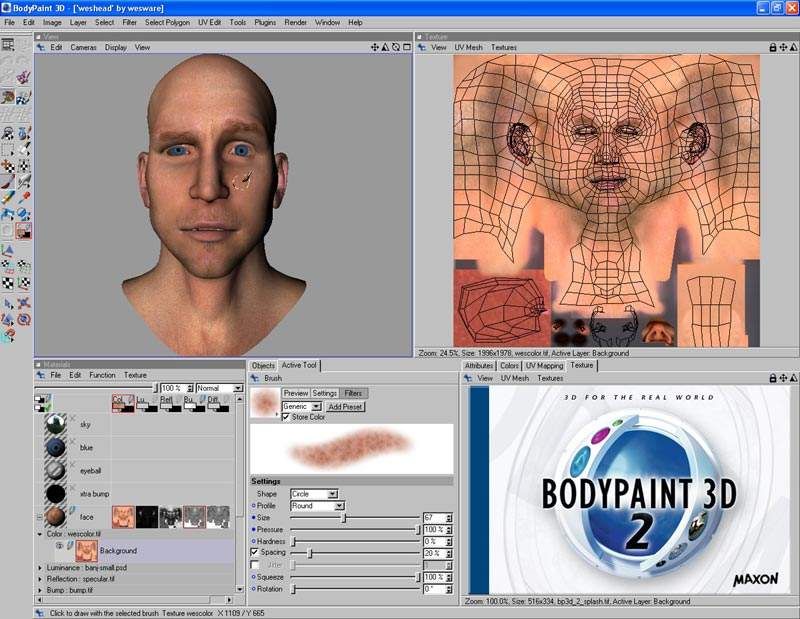800x619 pixels.
Task: Open the foreground/background color swatch tool
Action: point(23,231)
